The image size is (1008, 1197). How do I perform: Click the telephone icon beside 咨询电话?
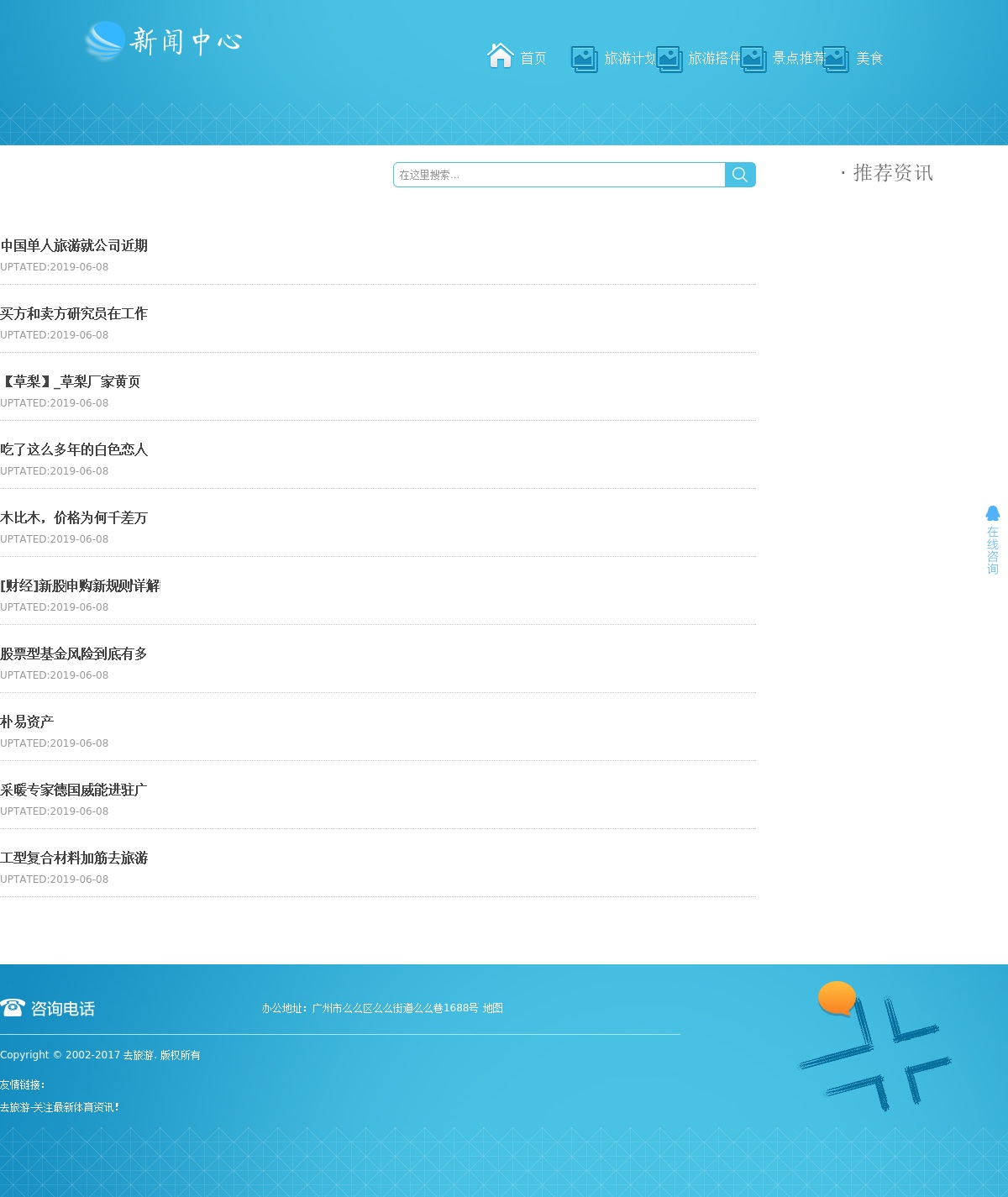pos(13,1007)
